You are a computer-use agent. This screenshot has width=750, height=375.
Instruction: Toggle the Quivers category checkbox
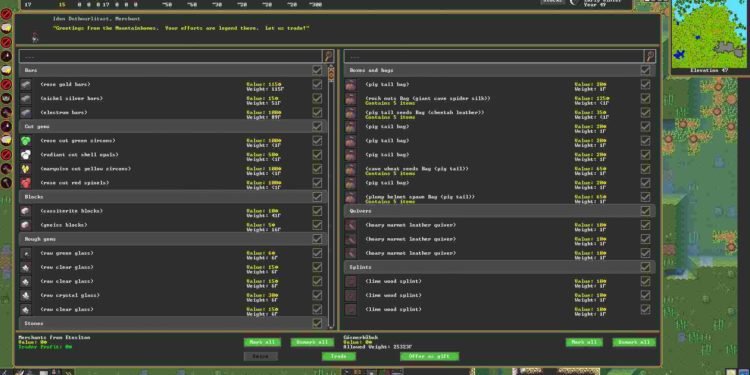645,211
